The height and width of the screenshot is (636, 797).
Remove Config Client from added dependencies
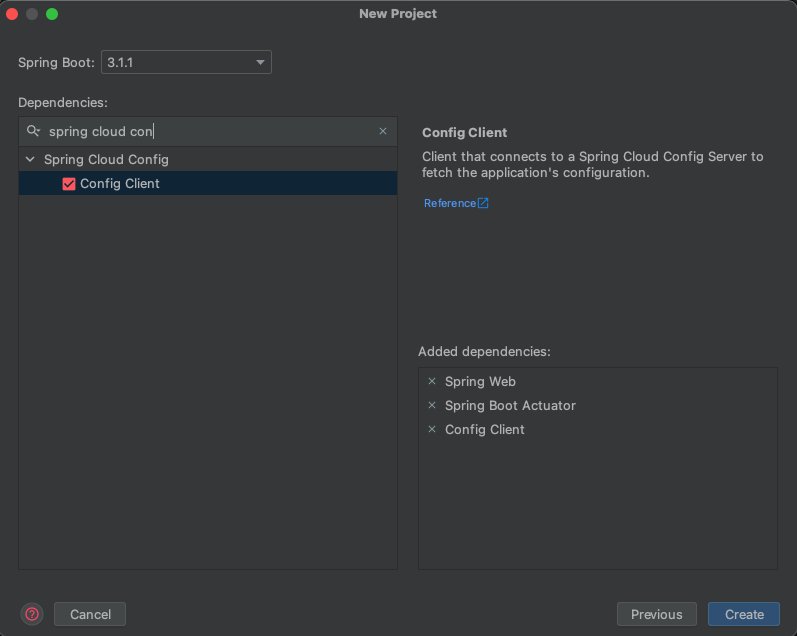pos(432,429)
